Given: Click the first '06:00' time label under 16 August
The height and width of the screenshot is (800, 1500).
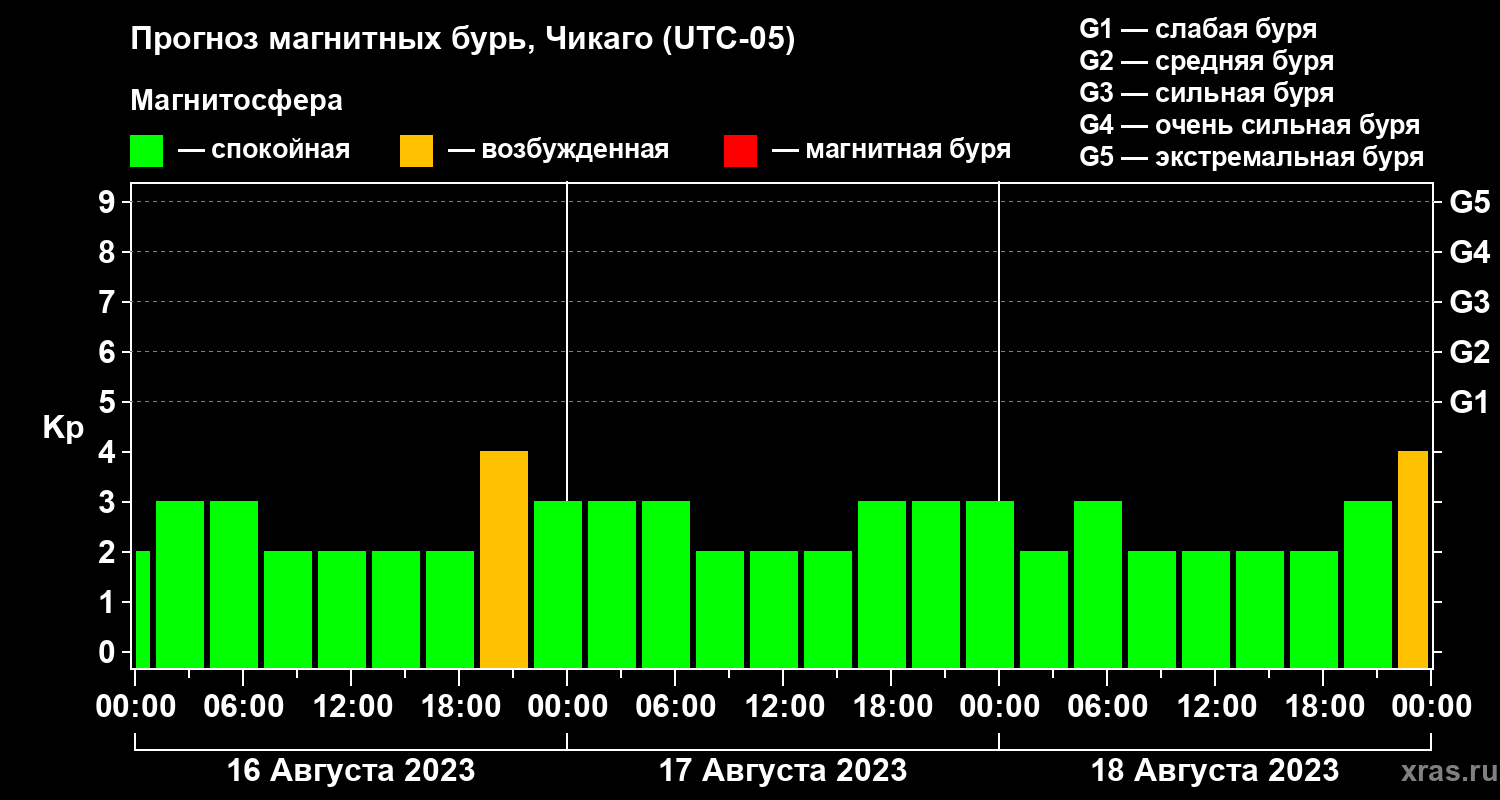Looking at the screenshot, I should click(x=243, y=707).
